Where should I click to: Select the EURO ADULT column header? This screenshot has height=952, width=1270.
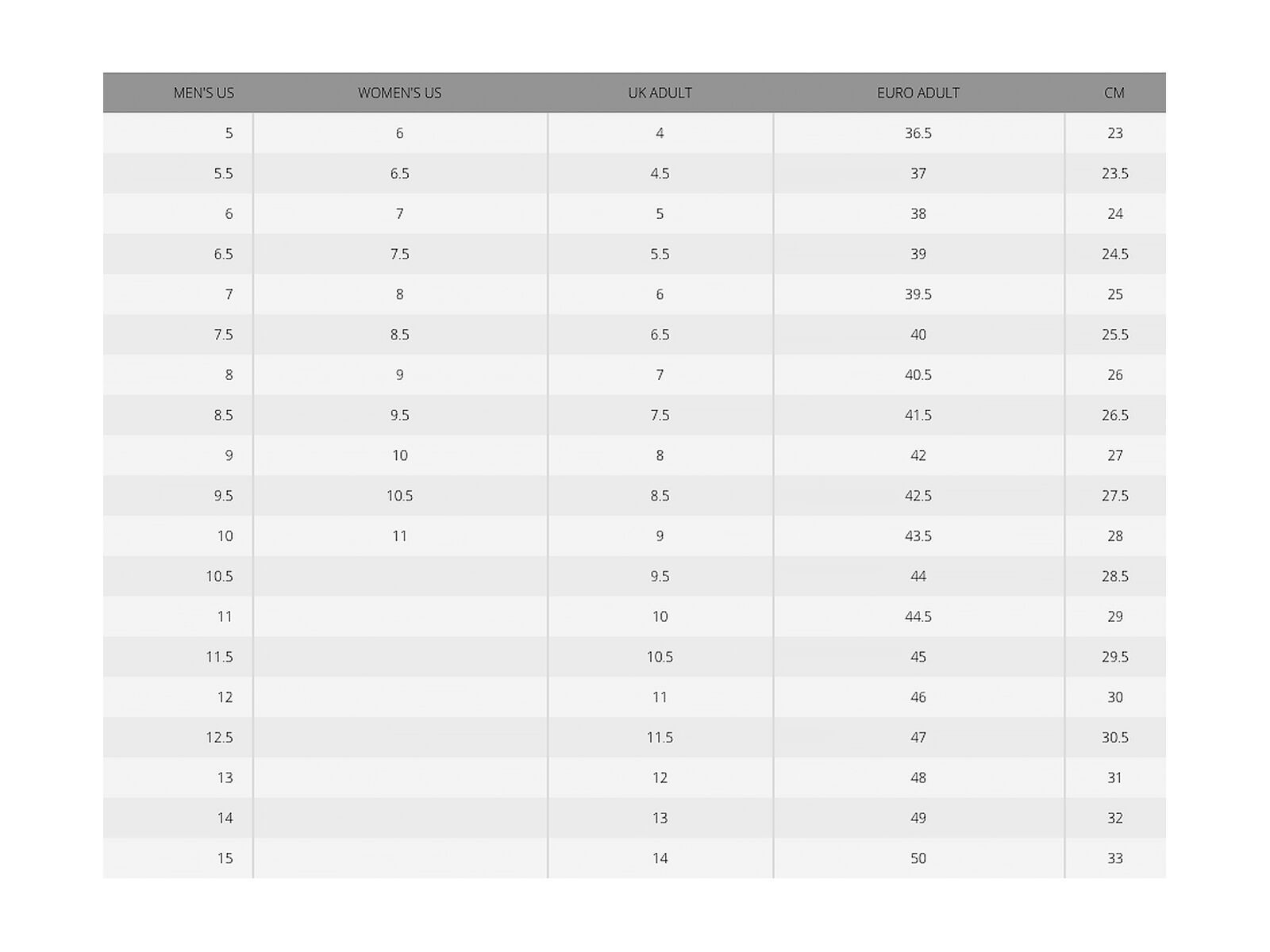pyautogui.click(x=918, y=93)
